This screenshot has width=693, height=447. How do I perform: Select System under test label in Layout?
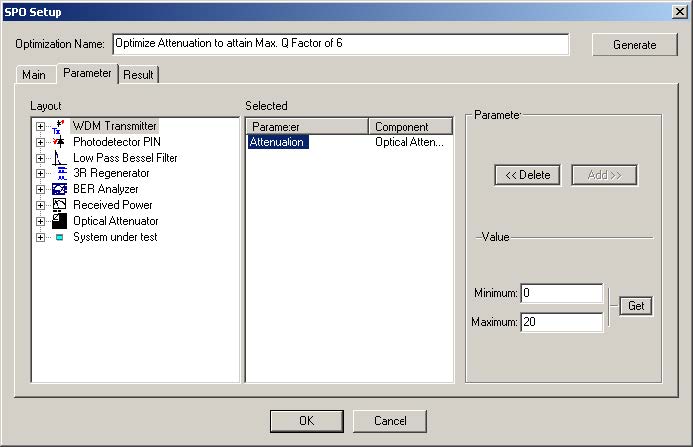(115, 237)
